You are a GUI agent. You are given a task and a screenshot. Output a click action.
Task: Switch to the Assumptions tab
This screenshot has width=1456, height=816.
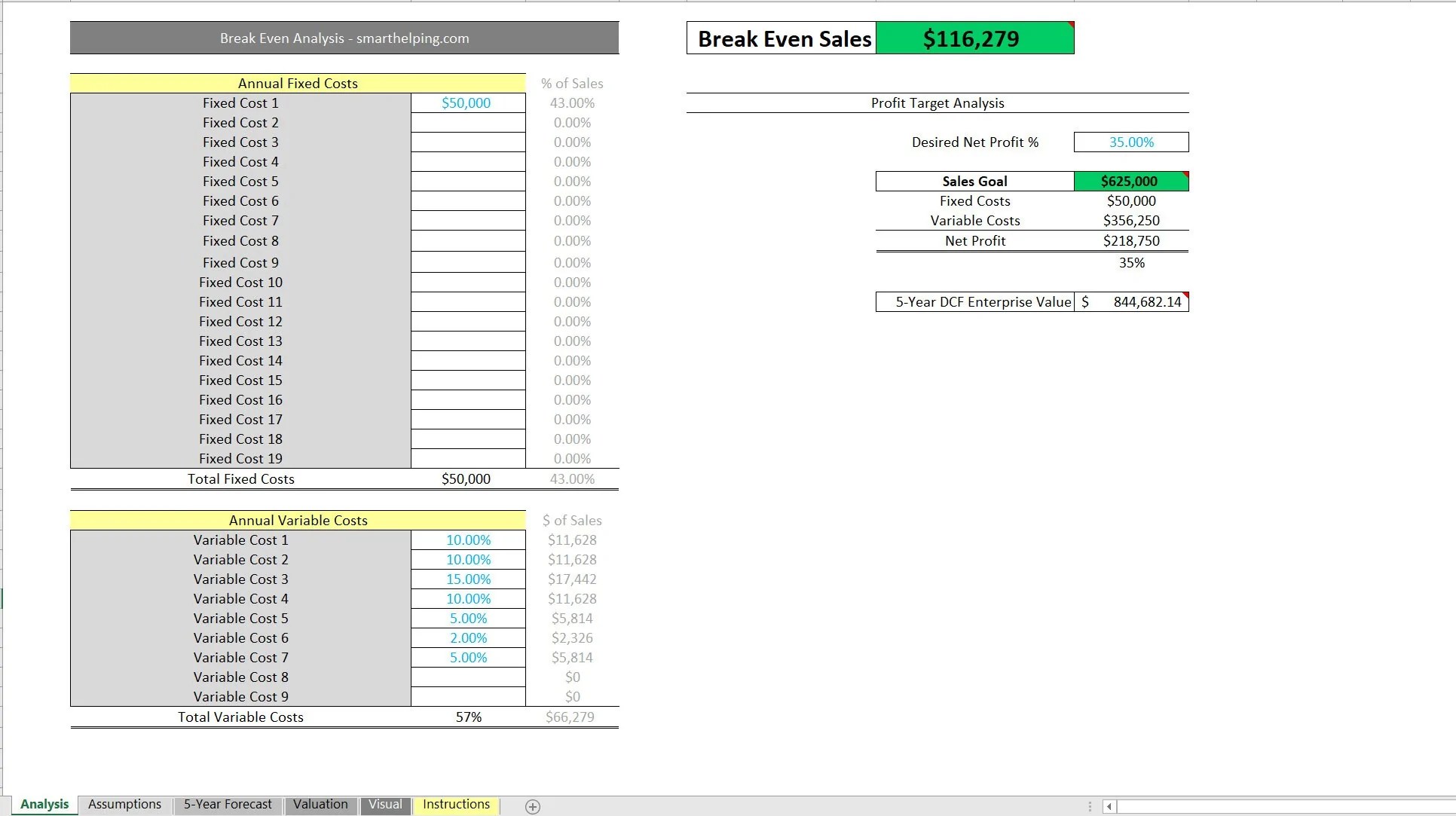coord(124,805)
